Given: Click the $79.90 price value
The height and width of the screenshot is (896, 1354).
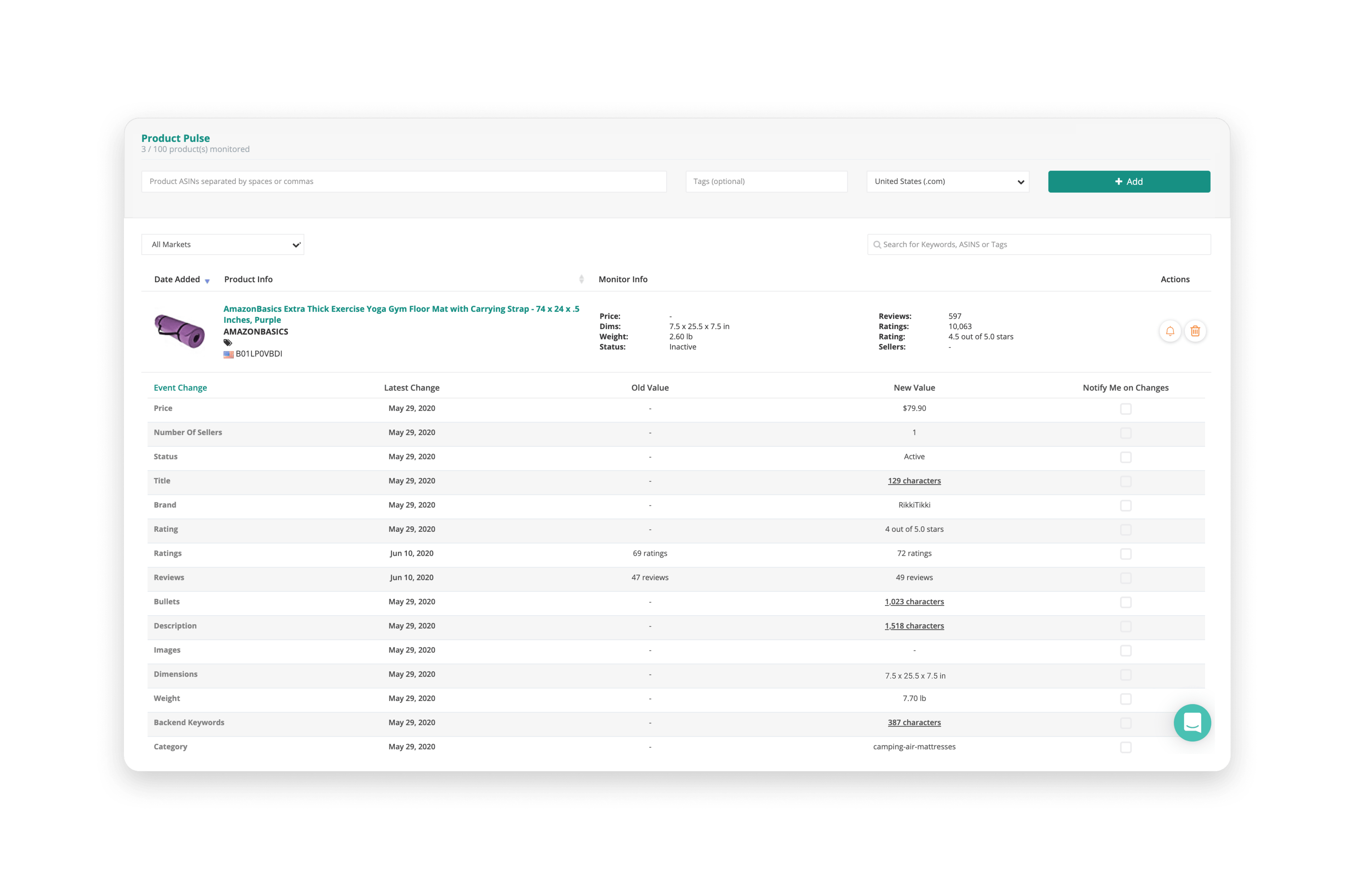Looking at the screenshot, I should pos(913,408).
